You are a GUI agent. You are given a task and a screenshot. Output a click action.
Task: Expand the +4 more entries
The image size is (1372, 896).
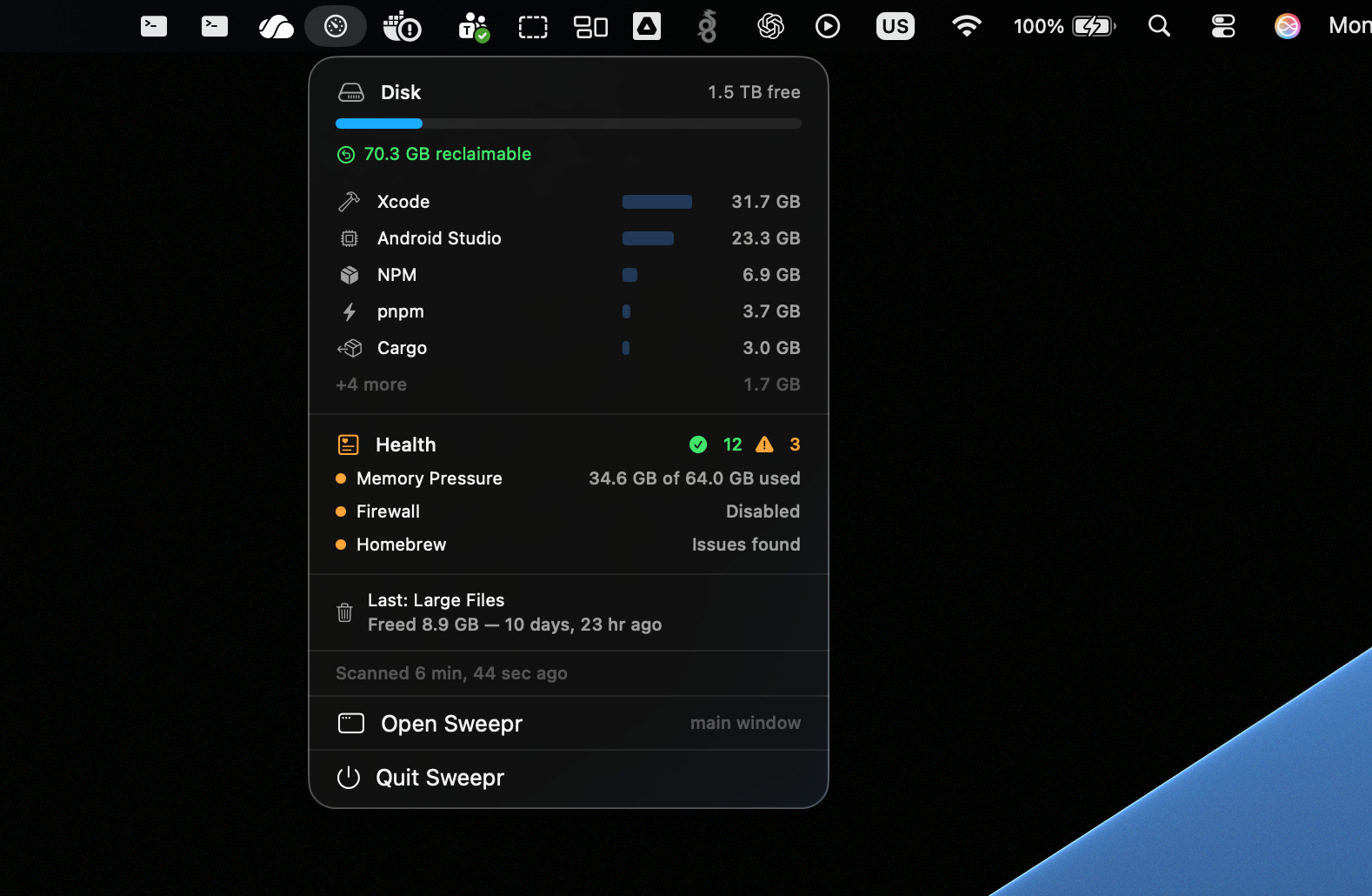371,384
